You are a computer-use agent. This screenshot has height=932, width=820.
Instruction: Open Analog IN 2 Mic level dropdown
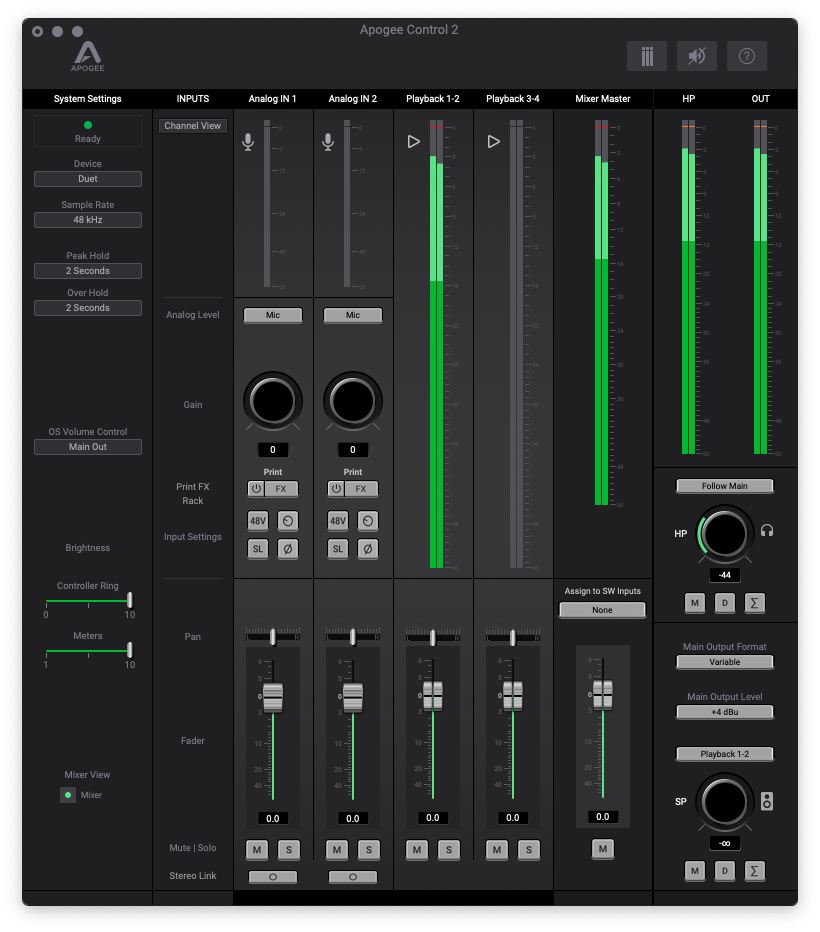click(353, 315)
